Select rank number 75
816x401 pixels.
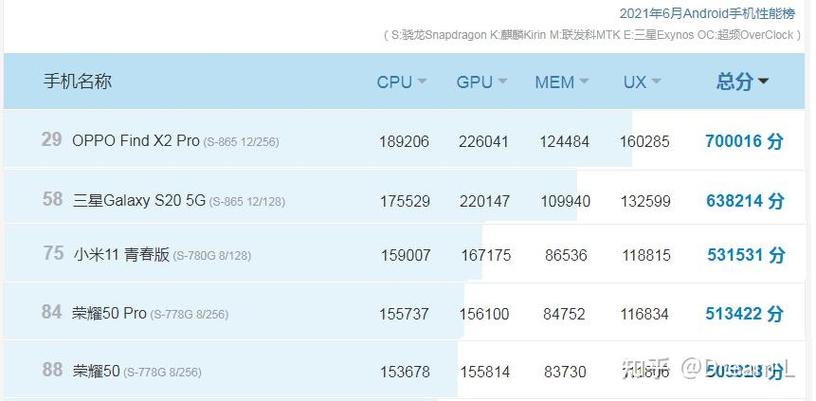pyautogui.click(x=54, y=253)
